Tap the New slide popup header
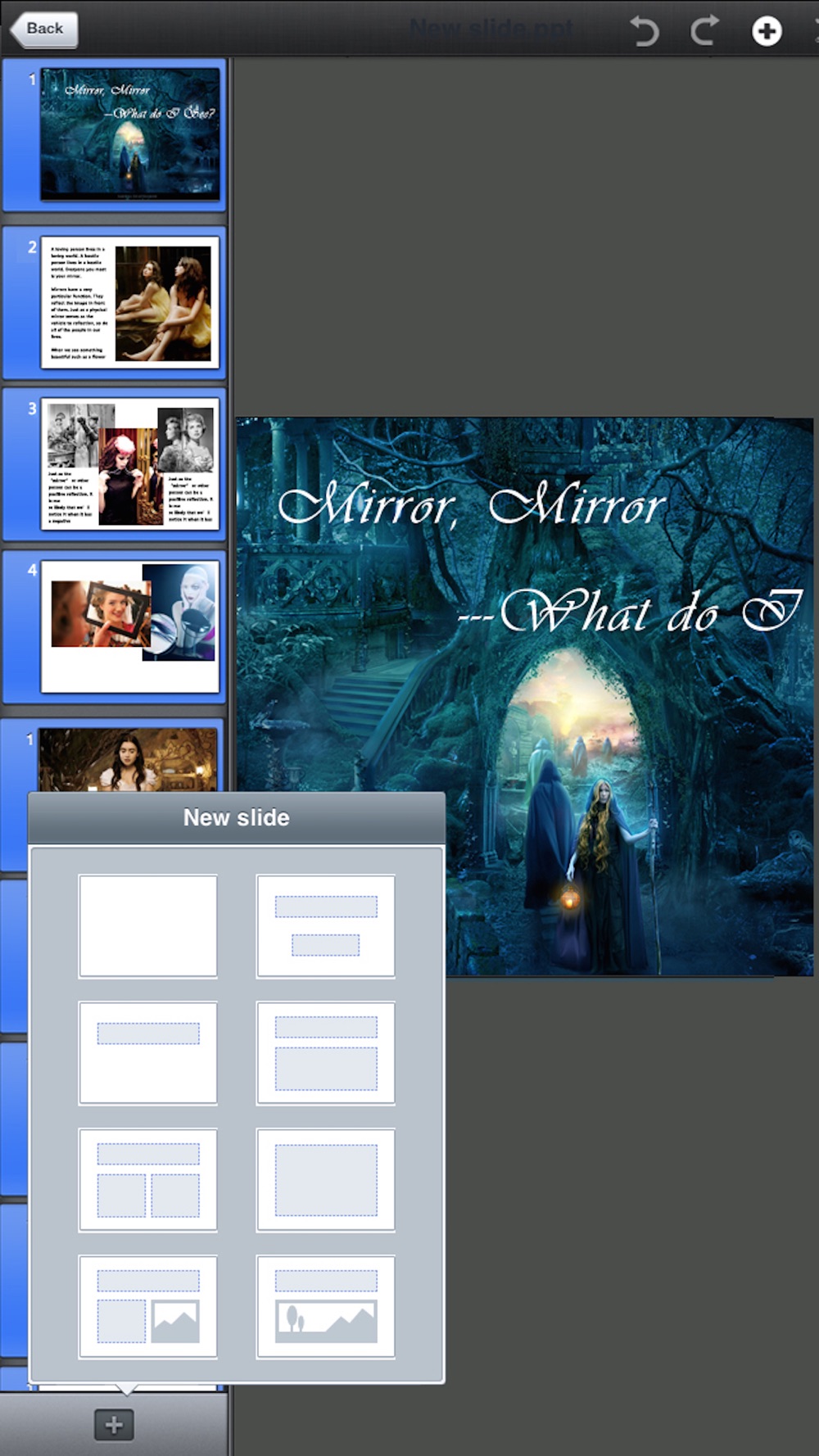 click(237, 817)
